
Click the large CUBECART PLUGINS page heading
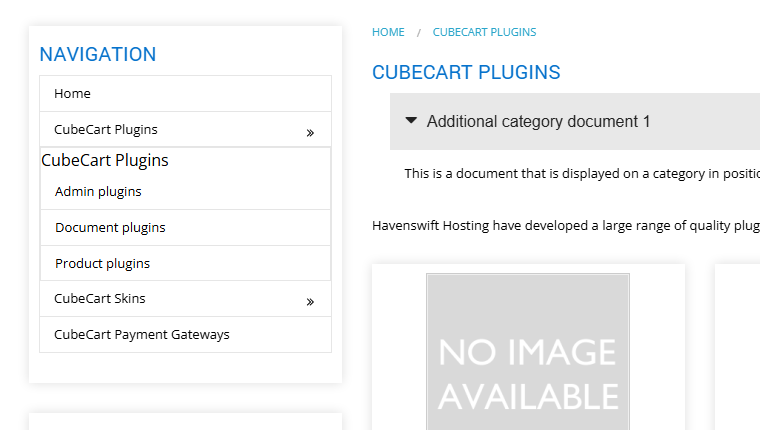click(x=466, y=72)
